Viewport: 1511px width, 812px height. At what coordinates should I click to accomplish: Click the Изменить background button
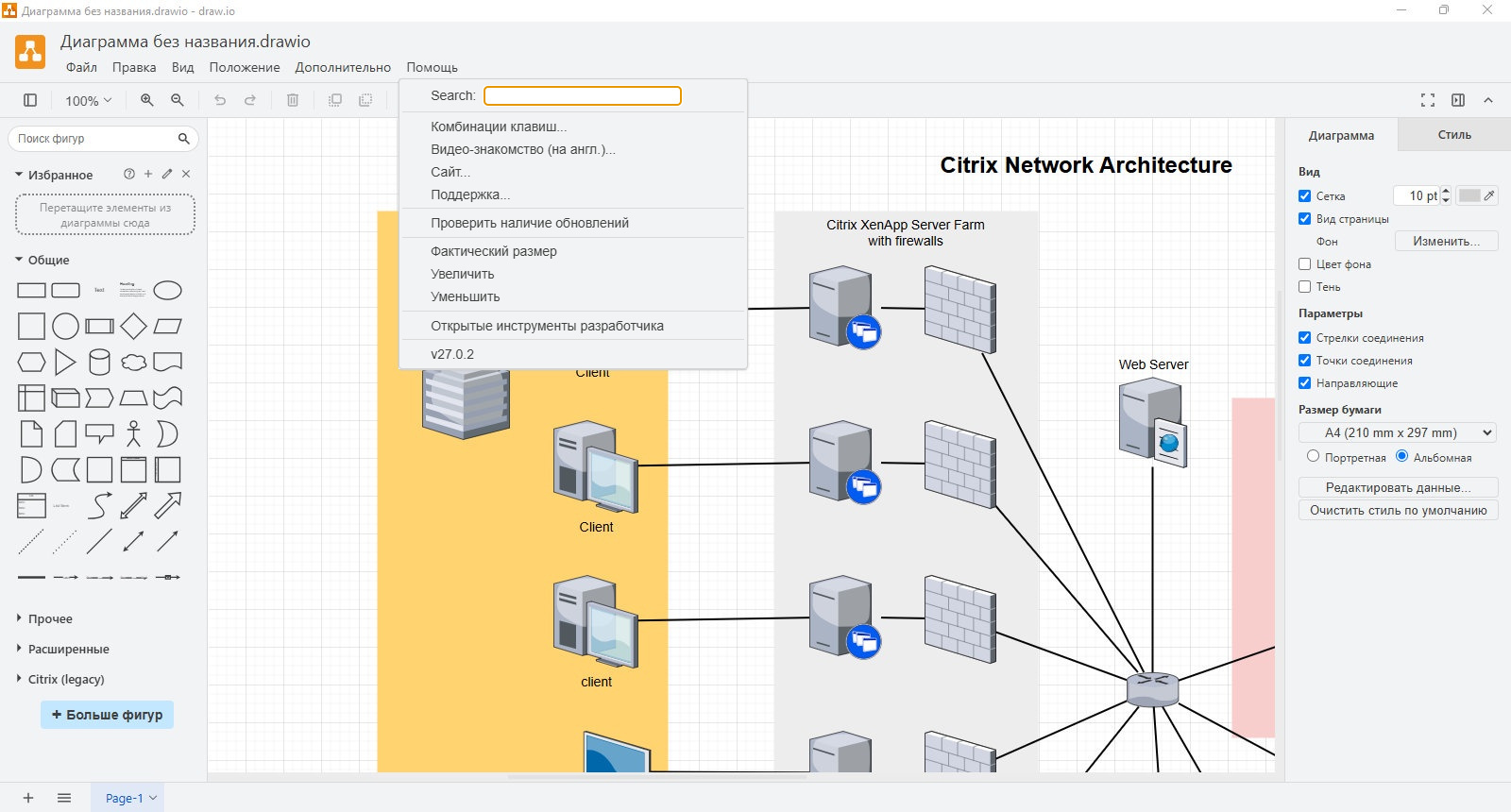click(x=1446, y=241)
